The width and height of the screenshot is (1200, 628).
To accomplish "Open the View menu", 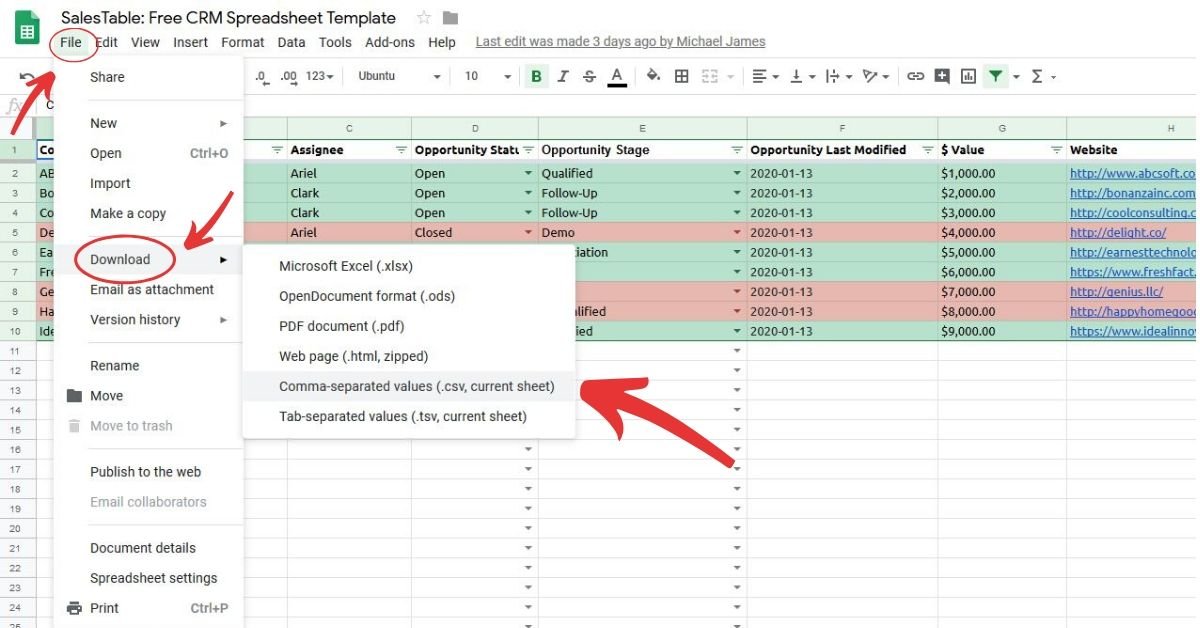I will point(145,42).
